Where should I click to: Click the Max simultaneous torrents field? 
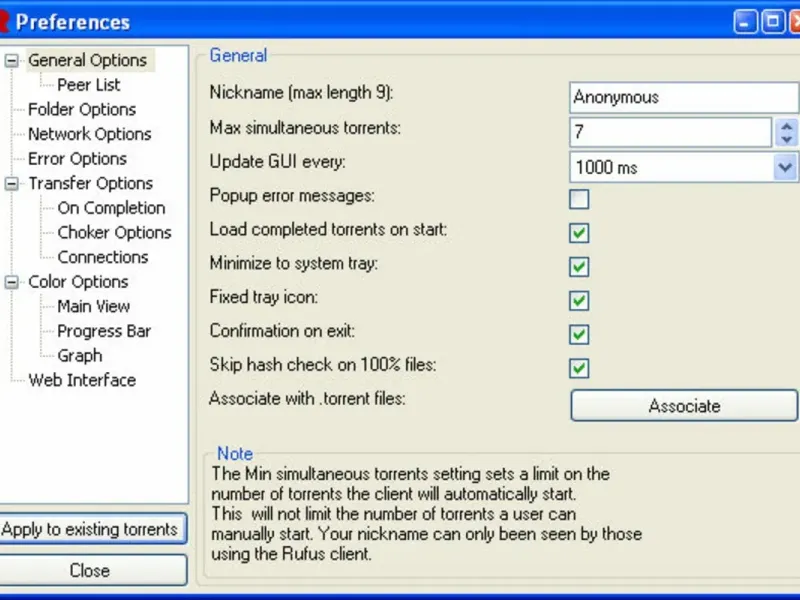click(670, 132)
